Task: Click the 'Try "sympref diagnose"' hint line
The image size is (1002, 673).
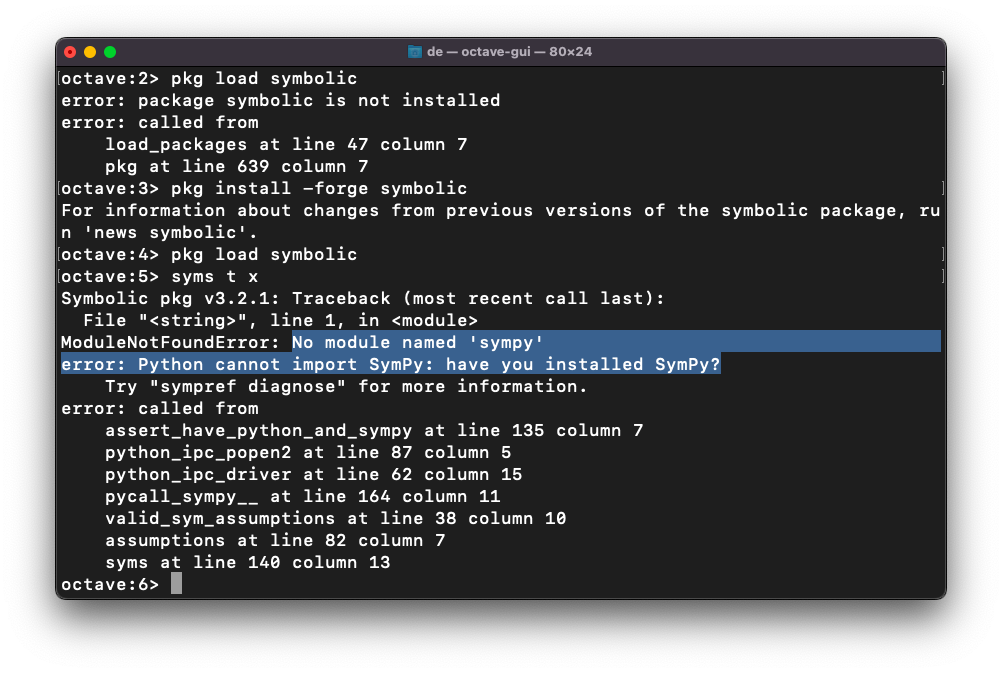Action: point(346,387)
